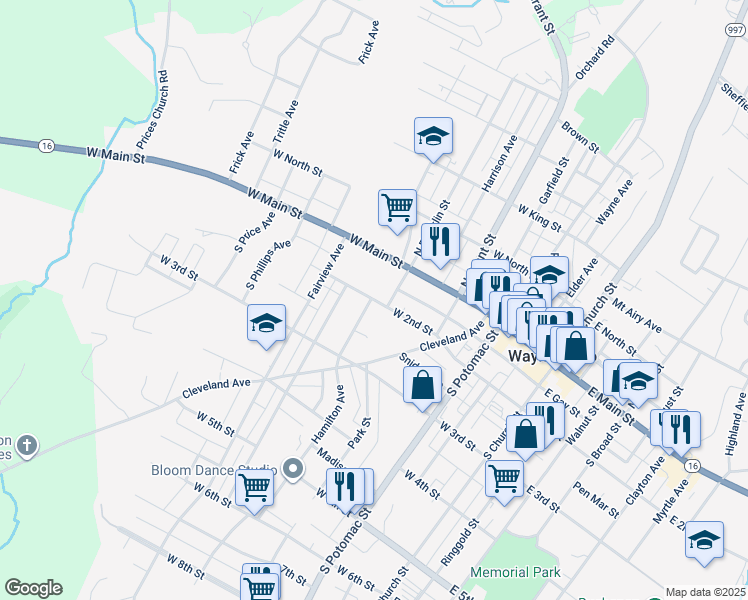This screenshot has width=748, height=600.
Task: Click the Map data ©2025 attribution text
Action: point(706,592)
